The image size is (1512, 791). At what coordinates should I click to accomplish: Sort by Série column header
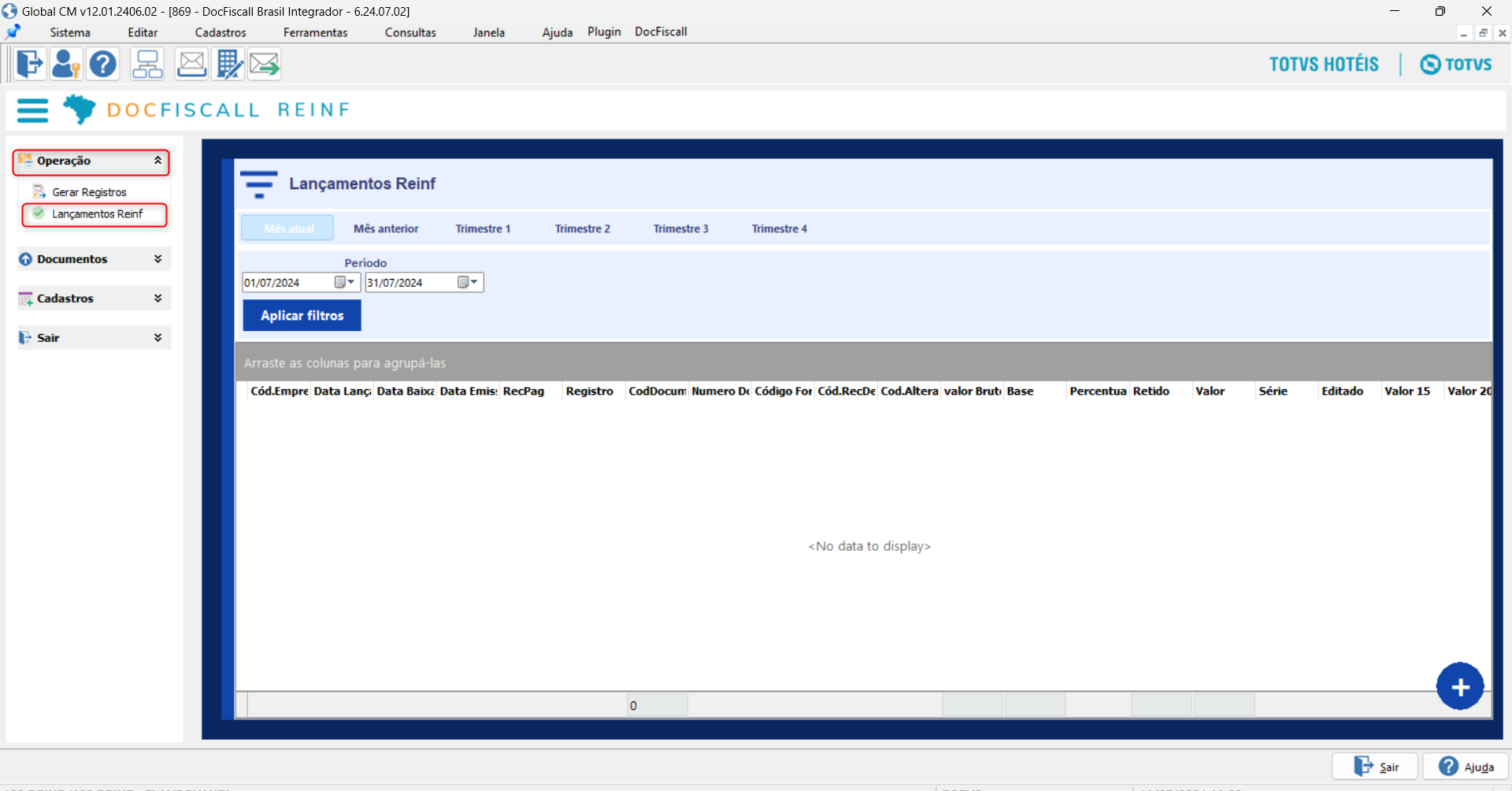click(x=1287, y=391)
